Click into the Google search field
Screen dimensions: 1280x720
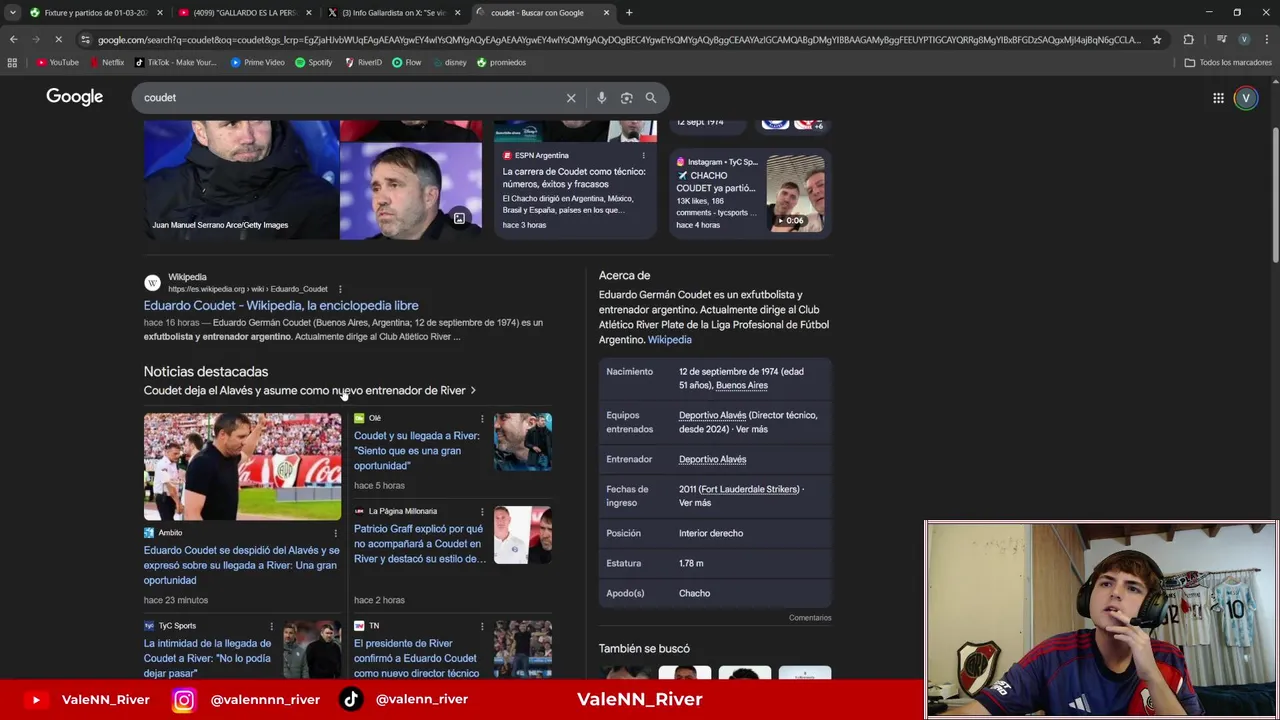(x=350, y=98)
